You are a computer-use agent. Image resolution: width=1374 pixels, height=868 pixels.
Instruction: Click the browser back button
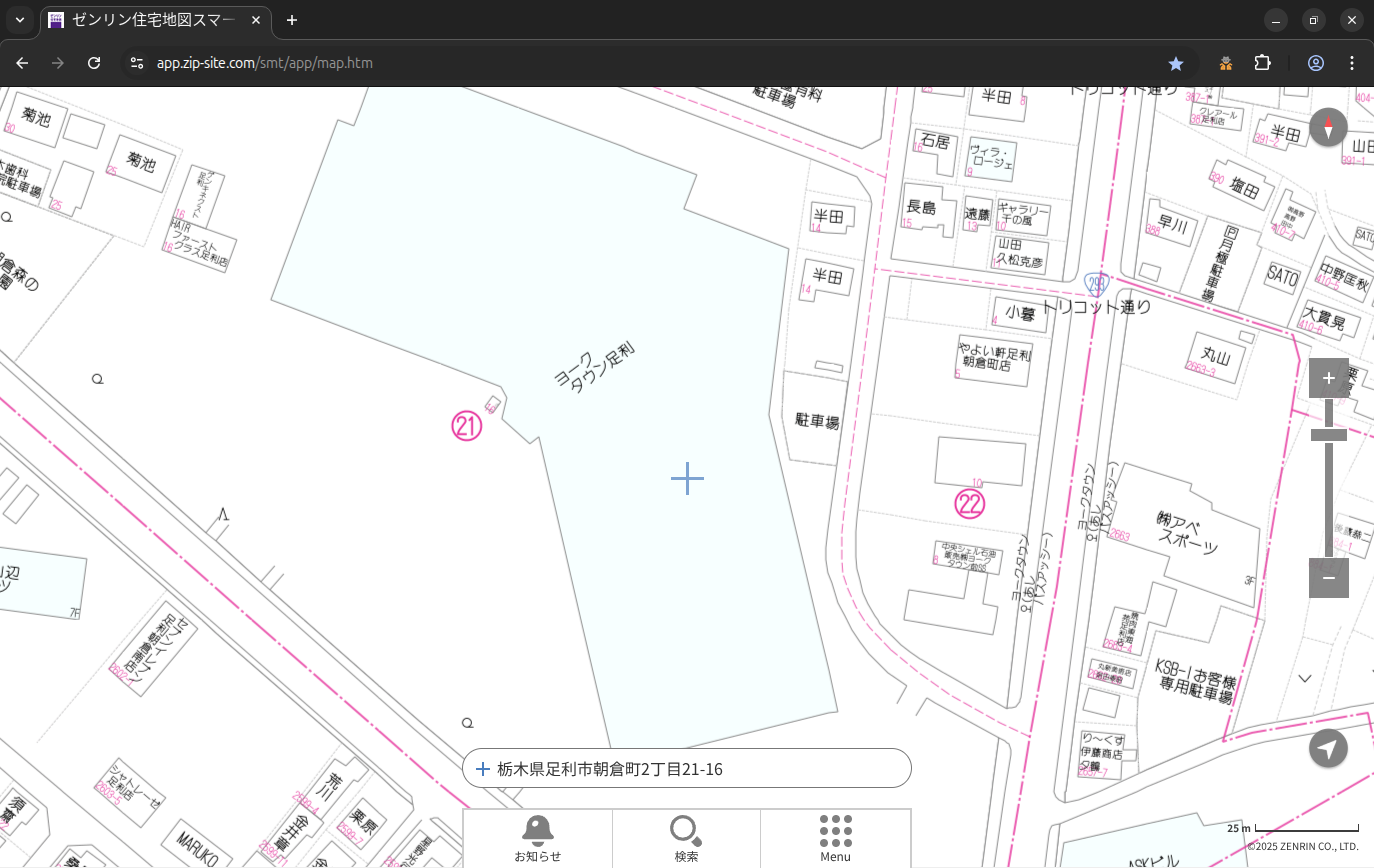22,63
